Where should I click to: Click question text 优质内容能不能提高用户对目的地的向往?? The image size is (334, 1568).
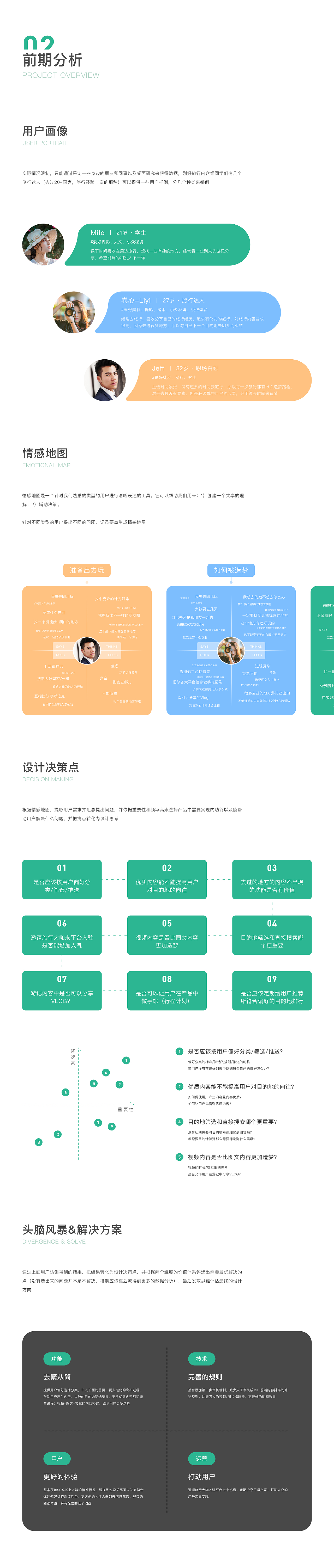241,1086
